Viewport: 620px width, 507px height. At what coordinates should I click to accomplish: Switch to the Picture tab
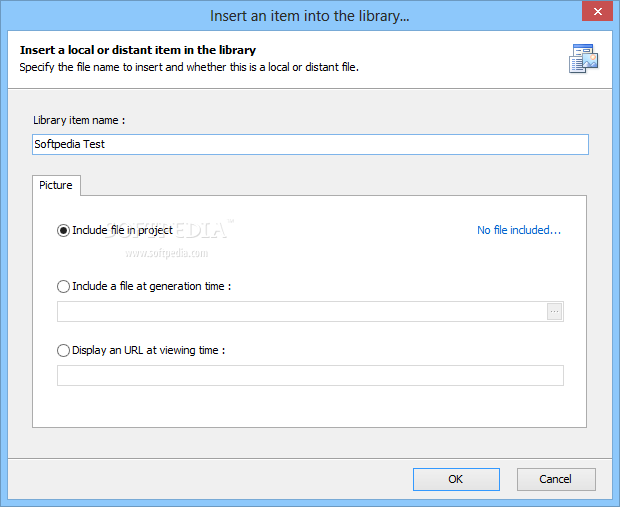click(x=56, y=185)
